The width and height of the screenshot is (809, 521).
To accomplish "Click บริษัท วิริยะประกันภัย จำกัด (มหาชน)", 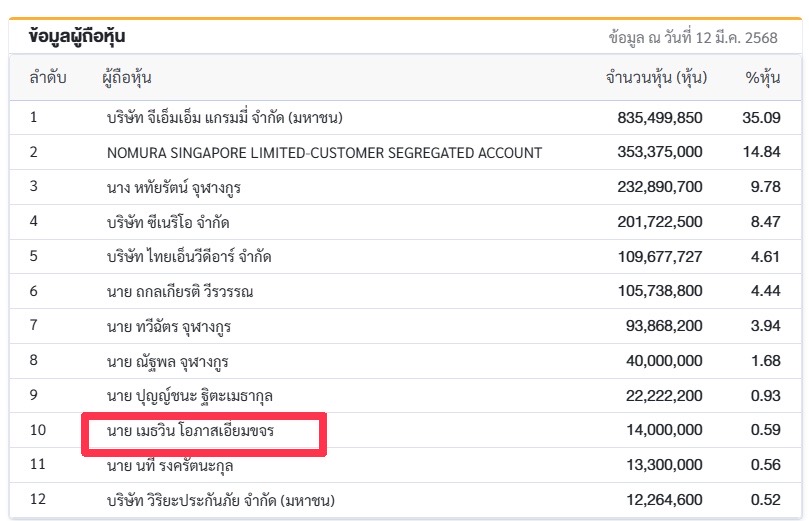I will click(x=221, y=500).
